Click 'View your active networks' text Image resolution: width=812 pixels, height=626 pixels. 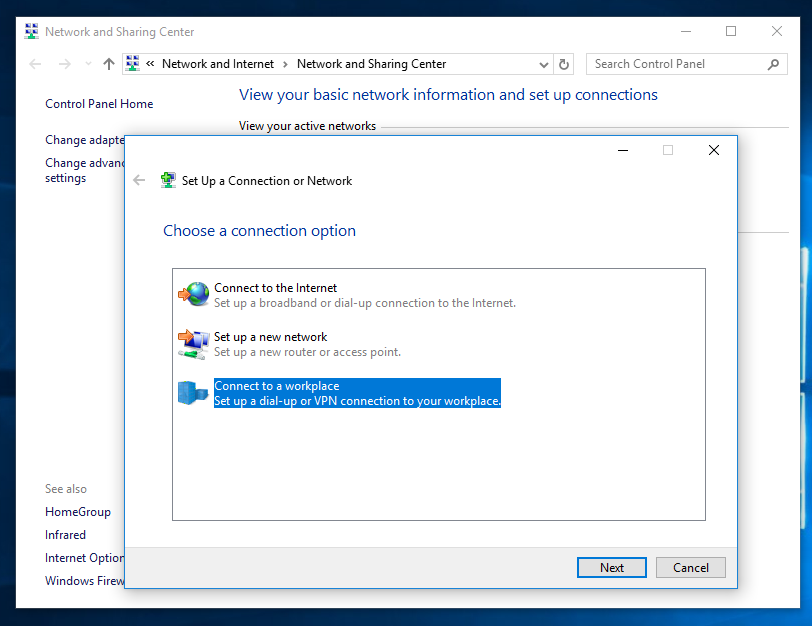307,126
